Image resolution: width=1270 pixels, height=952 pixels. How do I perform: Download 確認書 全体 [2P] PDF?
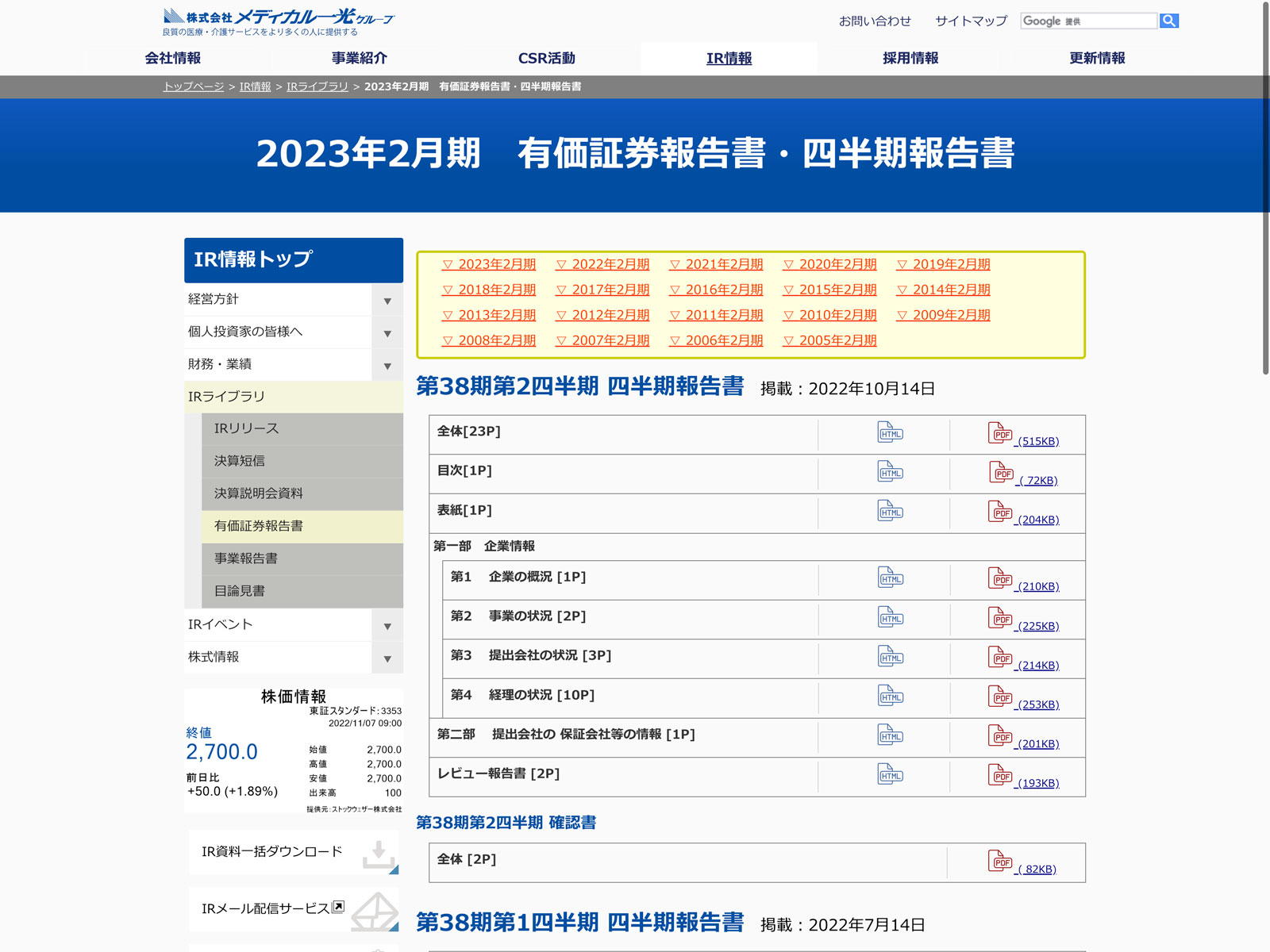point(1000,862)
